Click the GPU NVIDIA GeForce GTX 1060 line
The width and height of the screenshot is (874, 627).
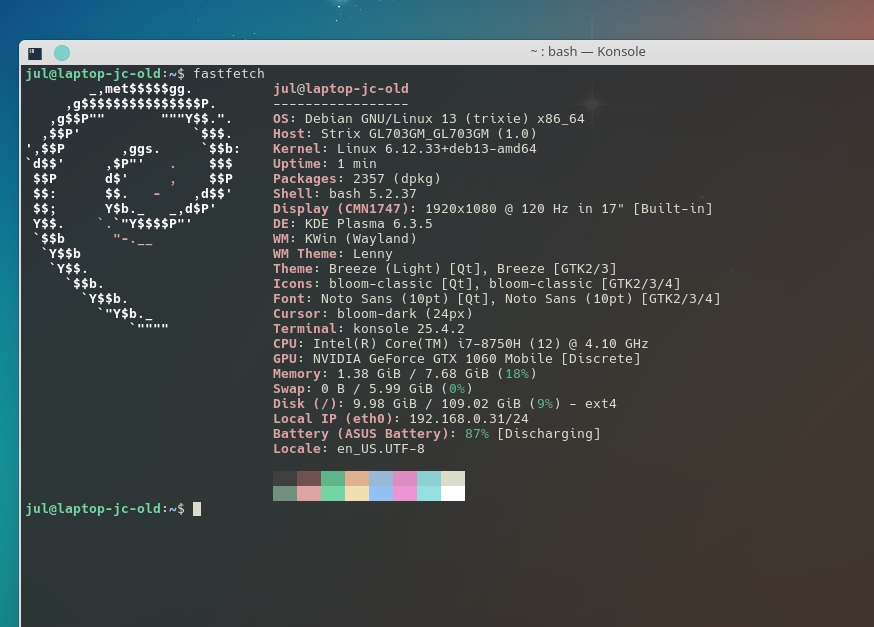point(456,359)
